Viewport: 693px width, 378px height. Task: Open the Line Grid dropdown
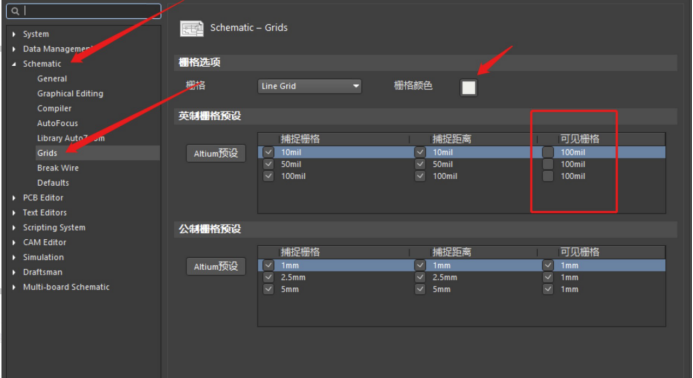(x=309, y=86)
